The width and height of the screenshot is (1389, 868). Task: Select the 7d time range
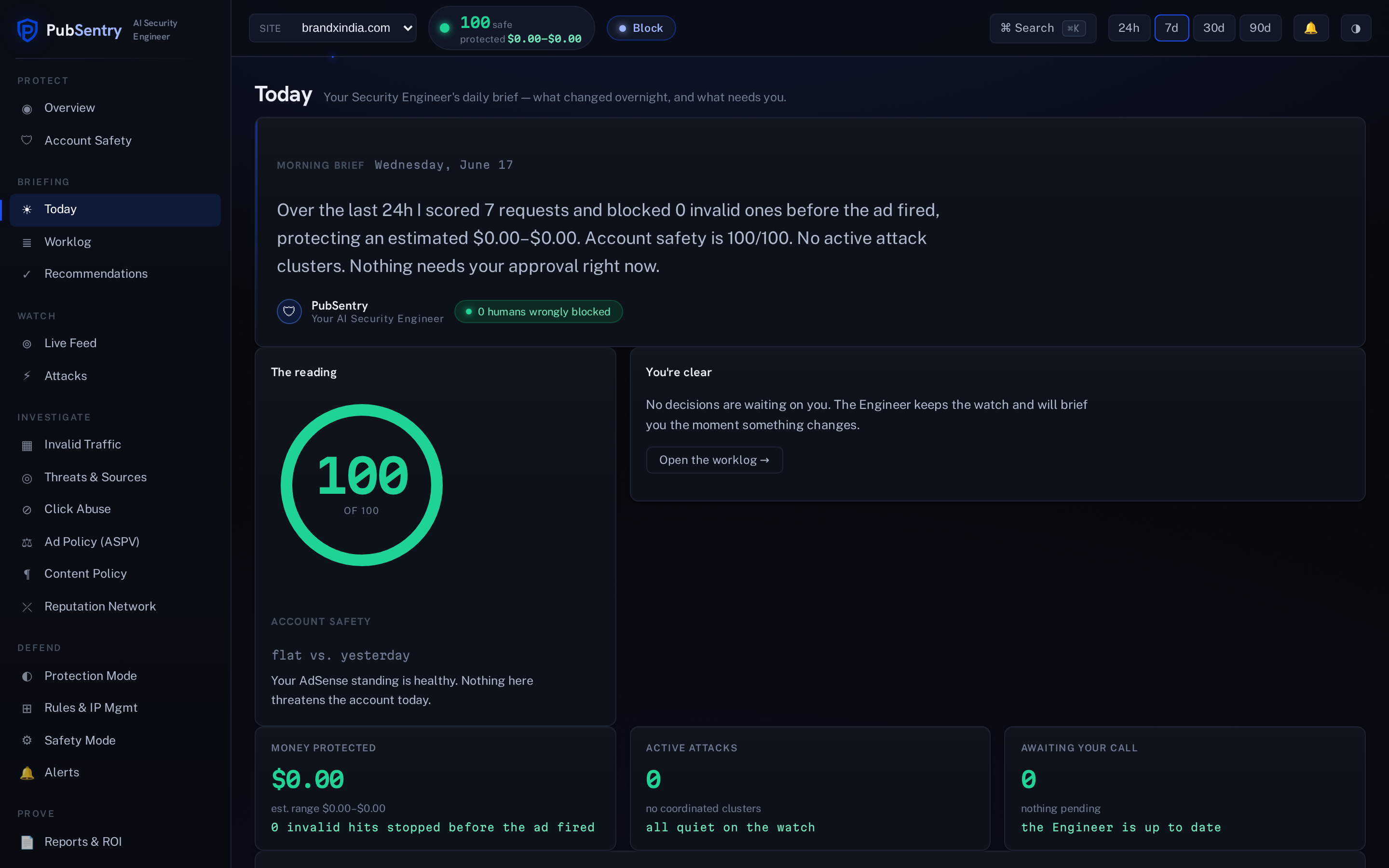pos(1171,28)
